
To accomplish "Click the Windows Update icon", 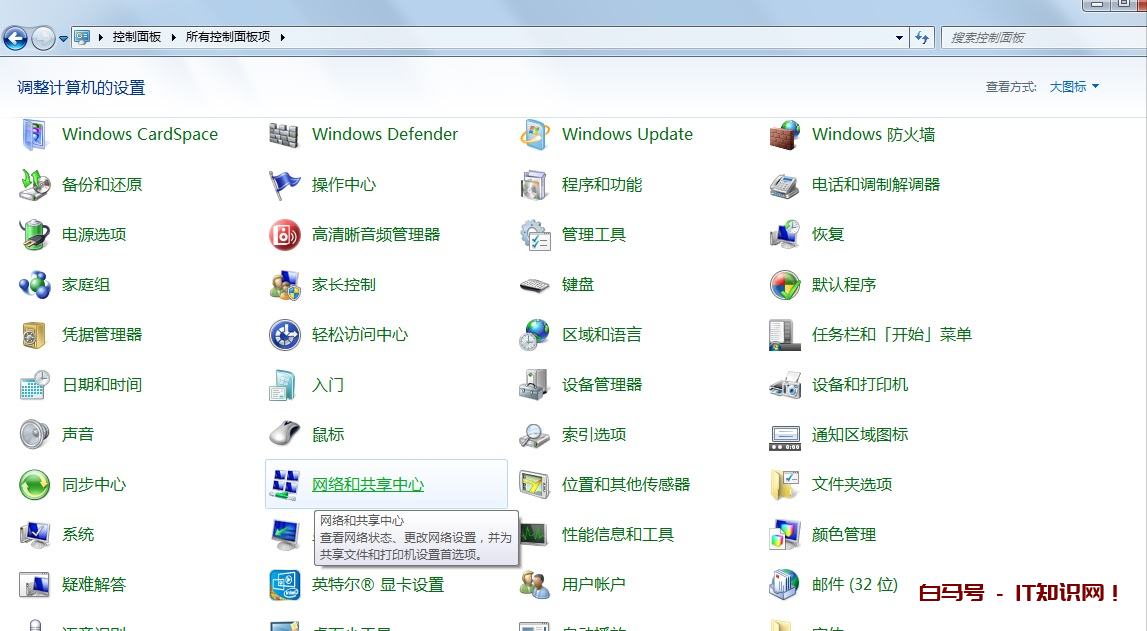I will (535, 135).
